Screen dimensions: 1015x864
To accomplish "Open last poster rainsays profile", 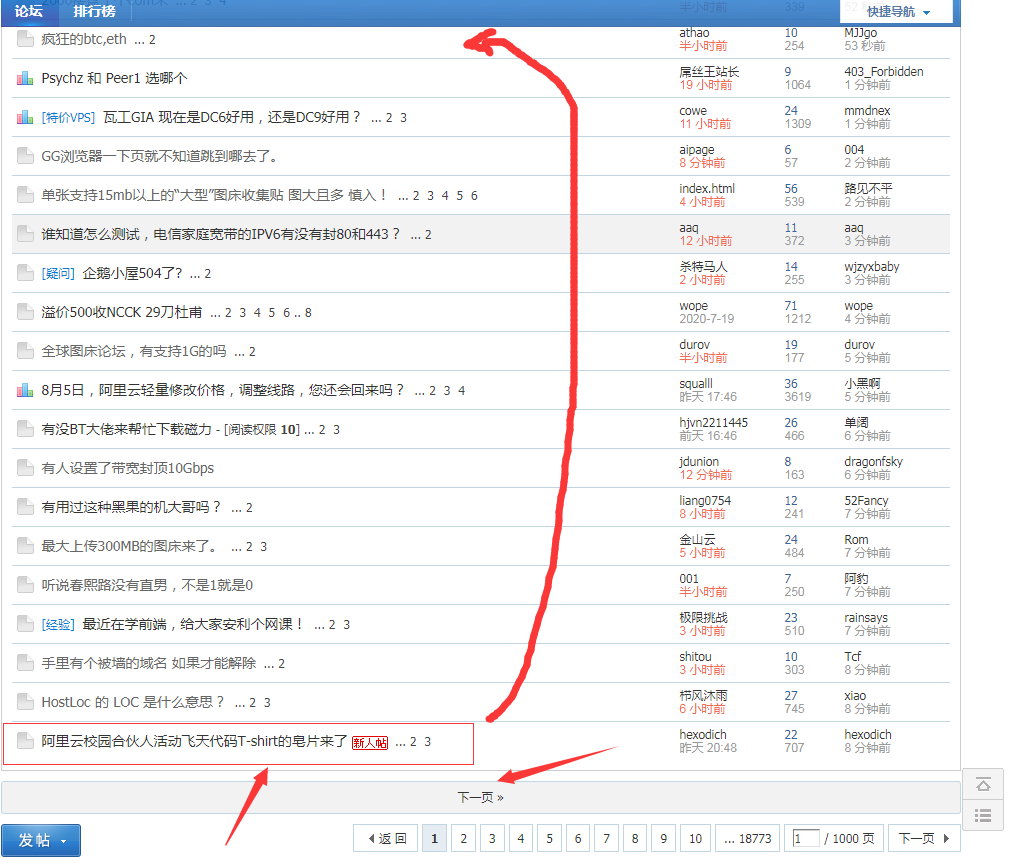I will 866,617.
